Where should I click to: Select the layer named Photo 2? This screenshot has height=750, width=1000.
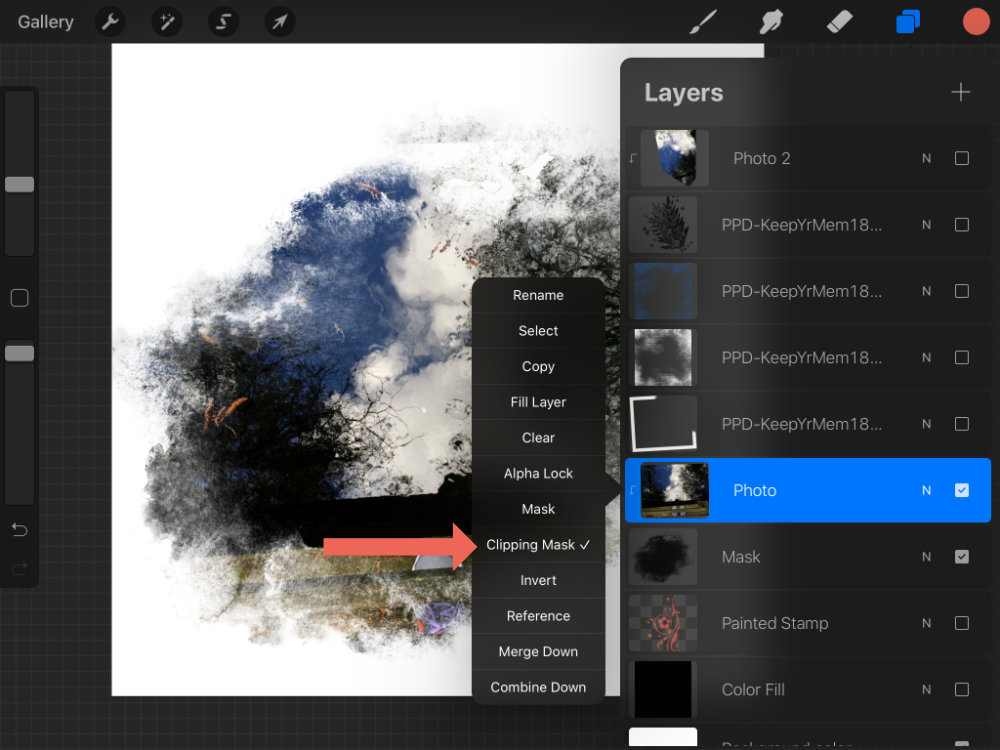807,158
